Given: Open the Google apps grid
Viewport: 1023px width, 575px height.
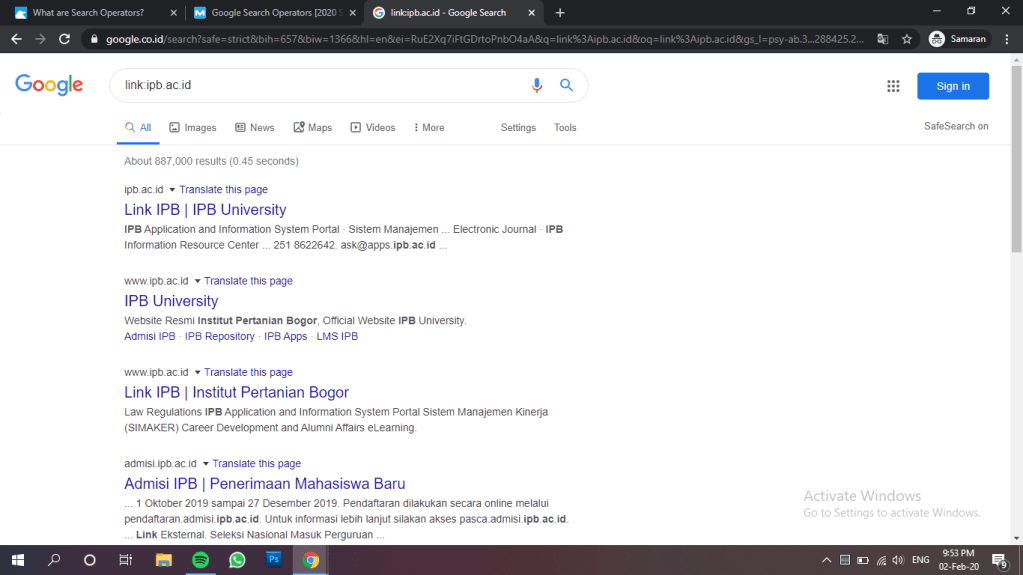Looking at the screenshot, I should pos(893,86).
